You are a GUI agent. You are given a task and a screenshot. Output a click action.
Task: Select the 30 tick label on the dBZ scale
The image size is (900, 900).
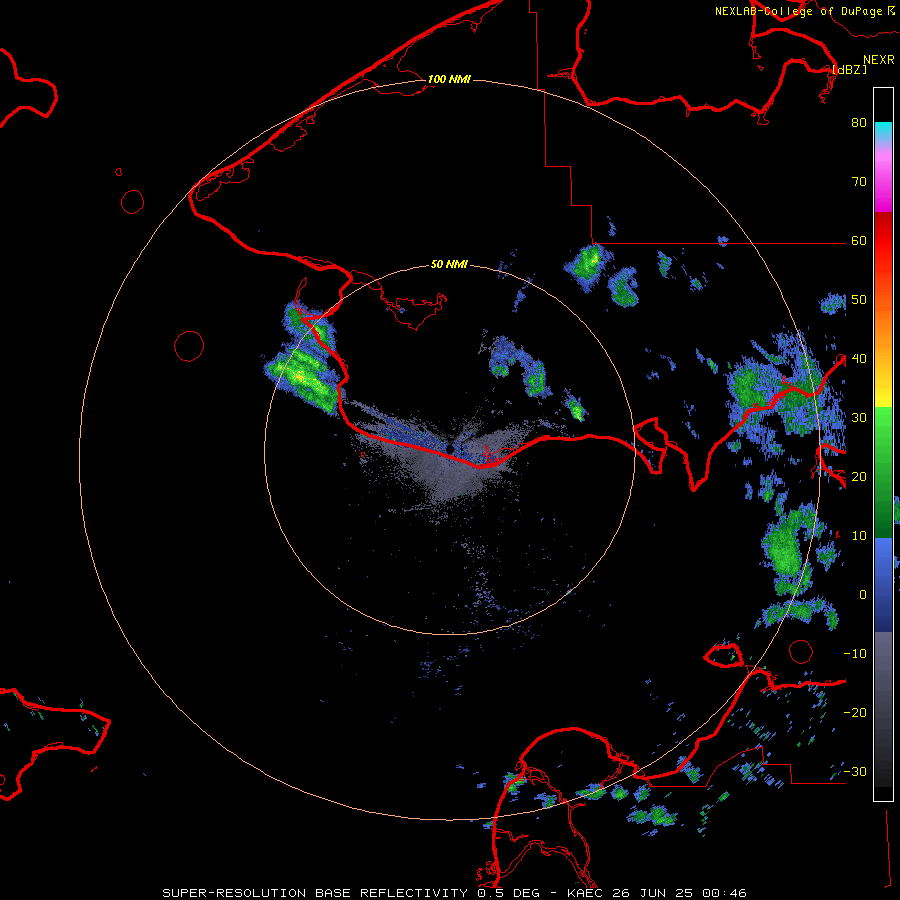tap(859, 418)
